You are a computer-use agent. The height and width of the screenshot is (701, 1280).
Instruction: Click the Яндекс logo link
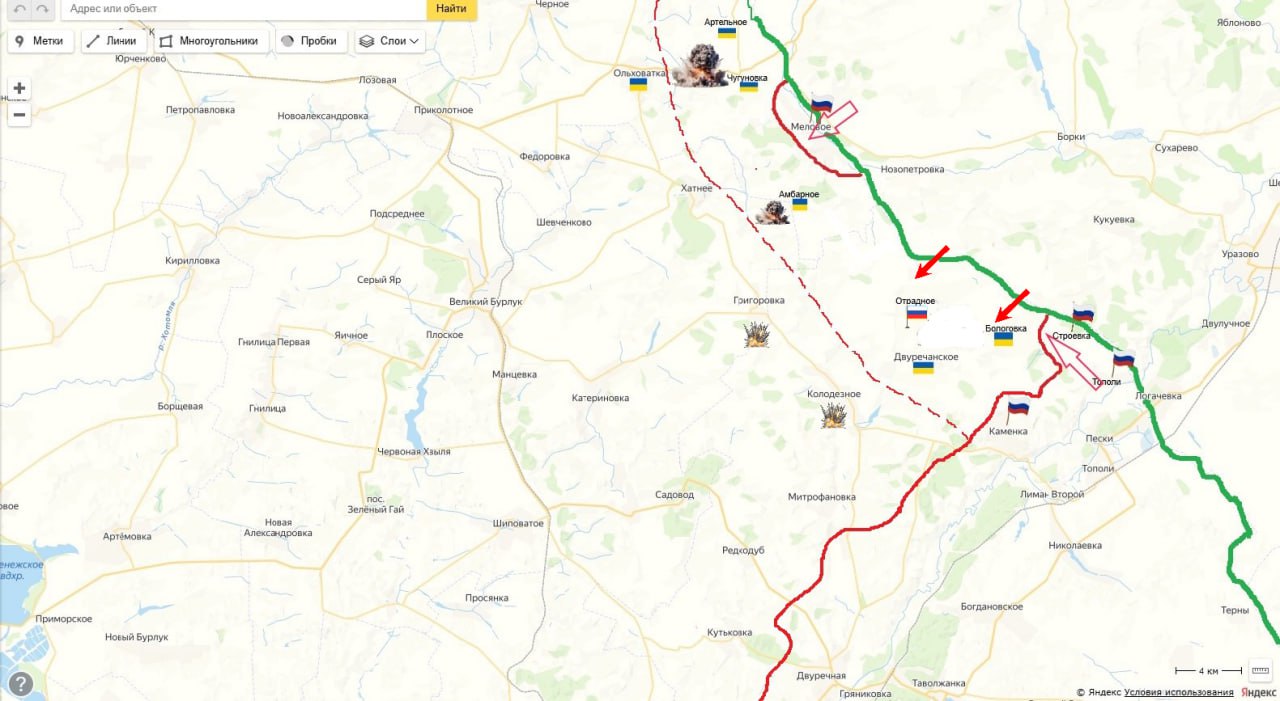(1258, 692)
